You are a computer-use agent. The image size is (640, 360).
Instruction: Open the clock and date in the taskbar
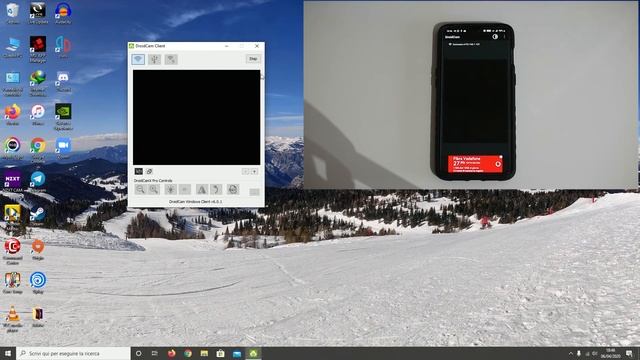click(x=611, y=353)
